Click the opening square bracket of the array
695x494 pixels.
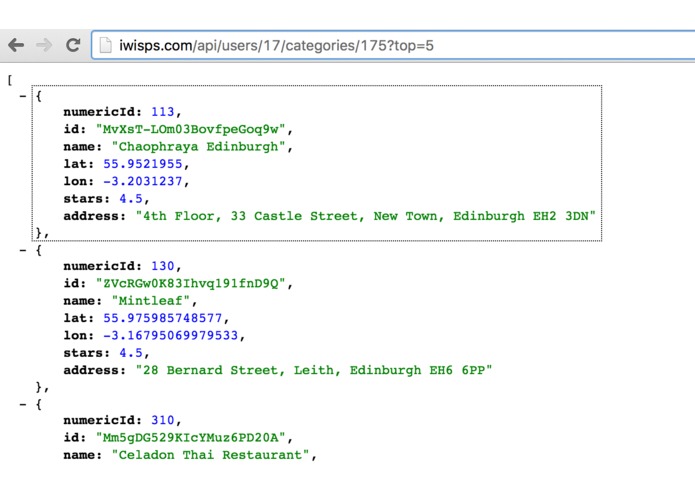[x=9, y=80]
